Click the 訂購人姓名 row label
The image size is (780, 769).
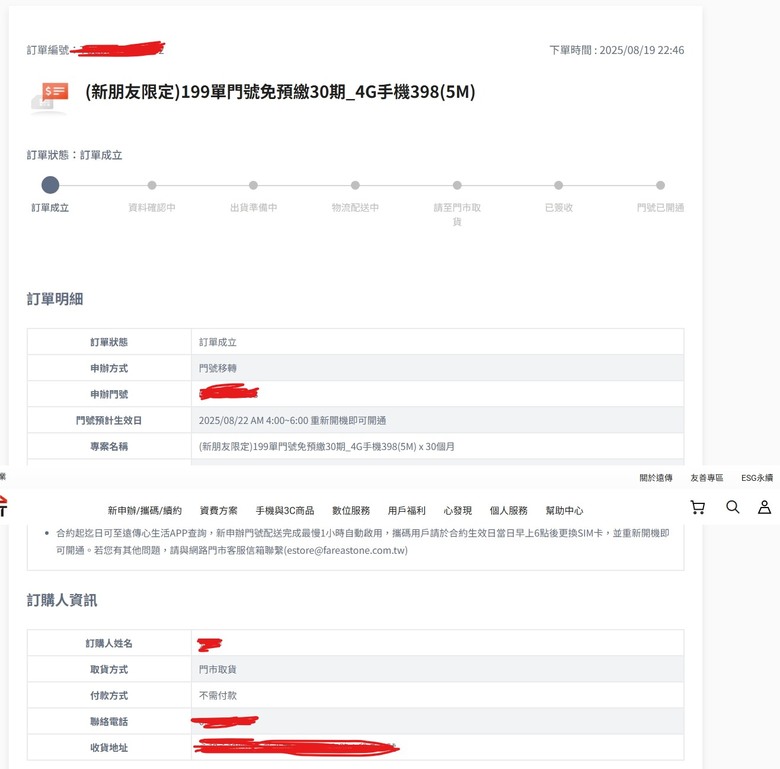tap(109, 643)
